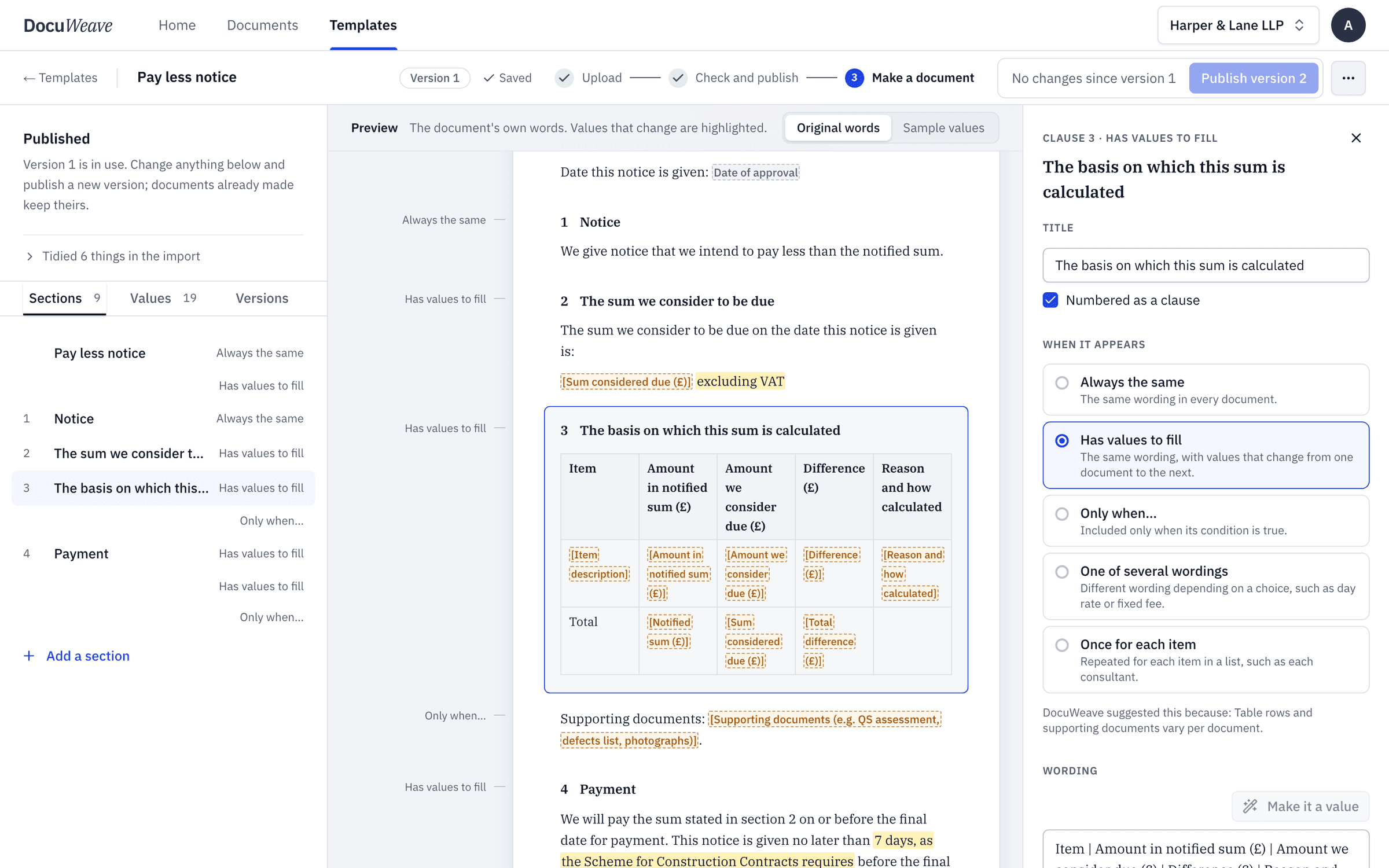Open the Home navigation item

pyautogui.click(x=177, y=25)
